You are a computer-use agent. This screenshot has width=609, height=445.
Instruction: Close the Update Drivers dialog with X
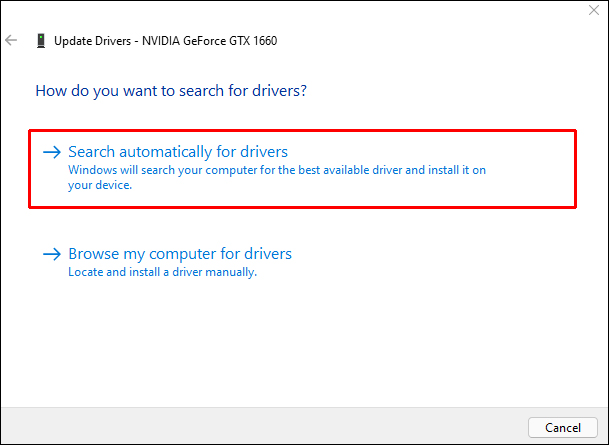(594, 10)
